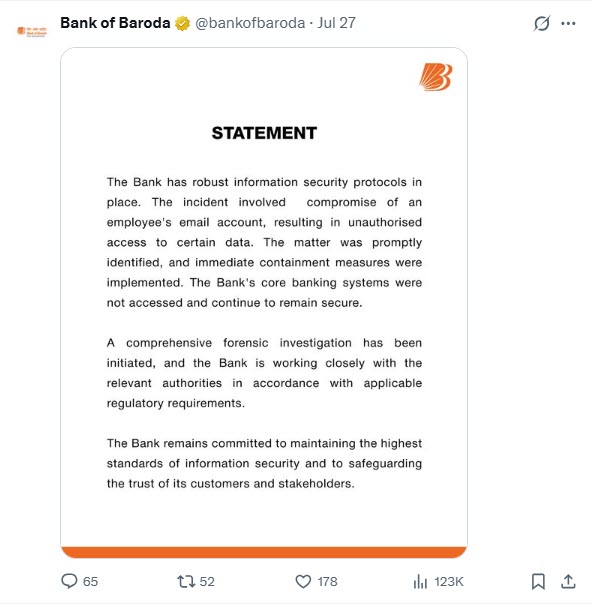This screenshot has height=606, width=592.
Task: Open view analytics bar chart icon
Action: [420, 581]
